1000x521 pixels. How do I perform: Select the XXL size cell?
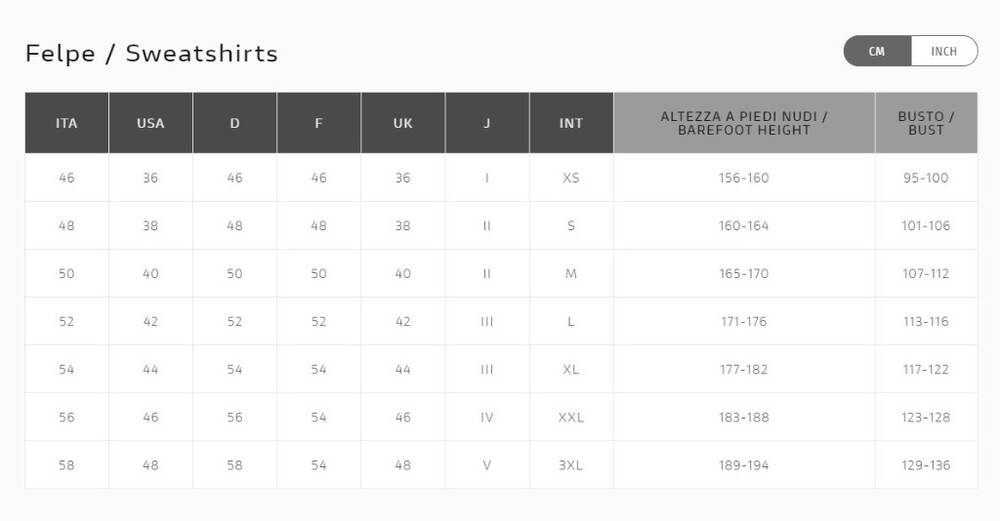571,417
